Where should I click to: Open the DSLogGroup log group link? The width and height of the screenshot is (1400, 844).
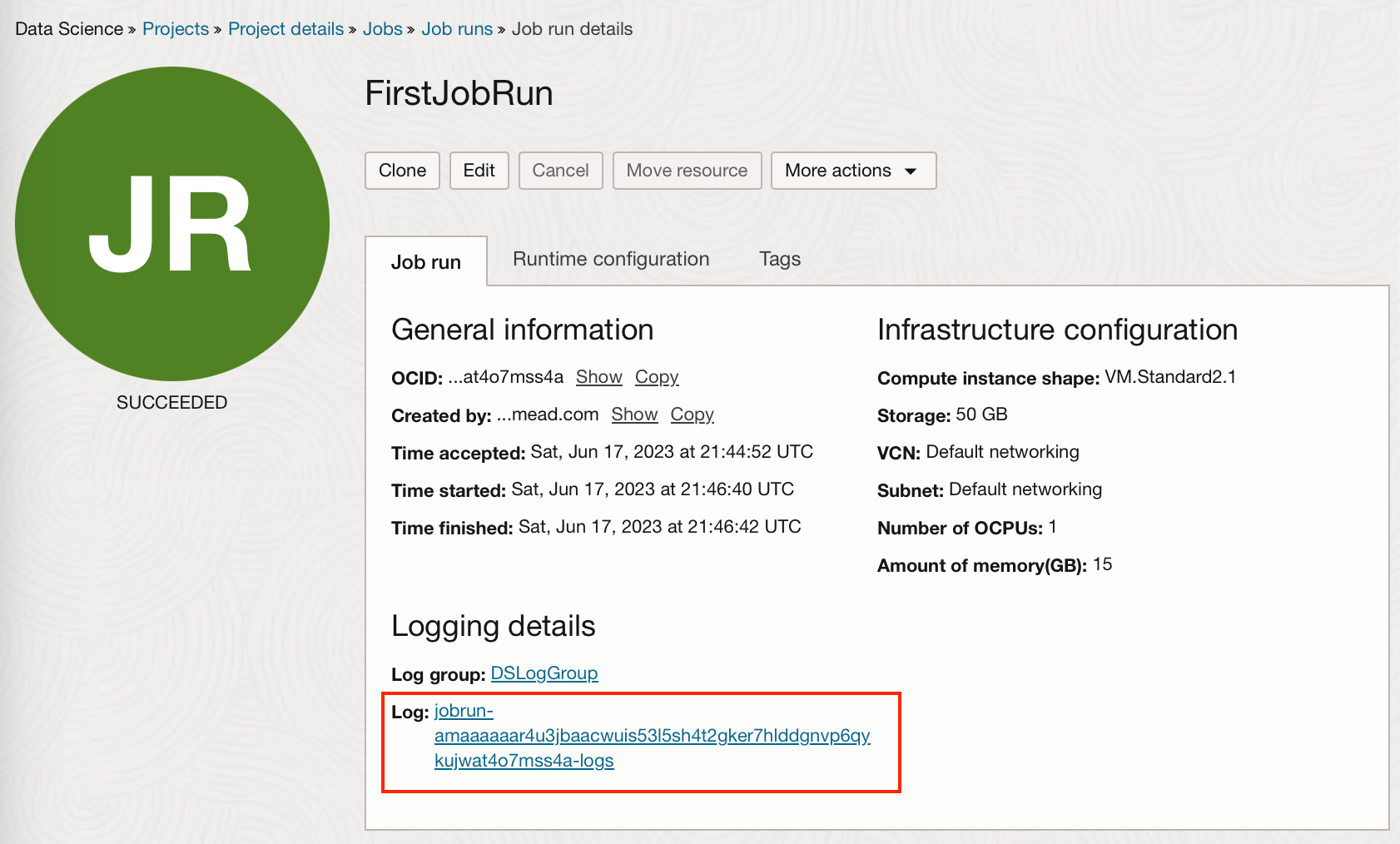(x=544, y=673)
